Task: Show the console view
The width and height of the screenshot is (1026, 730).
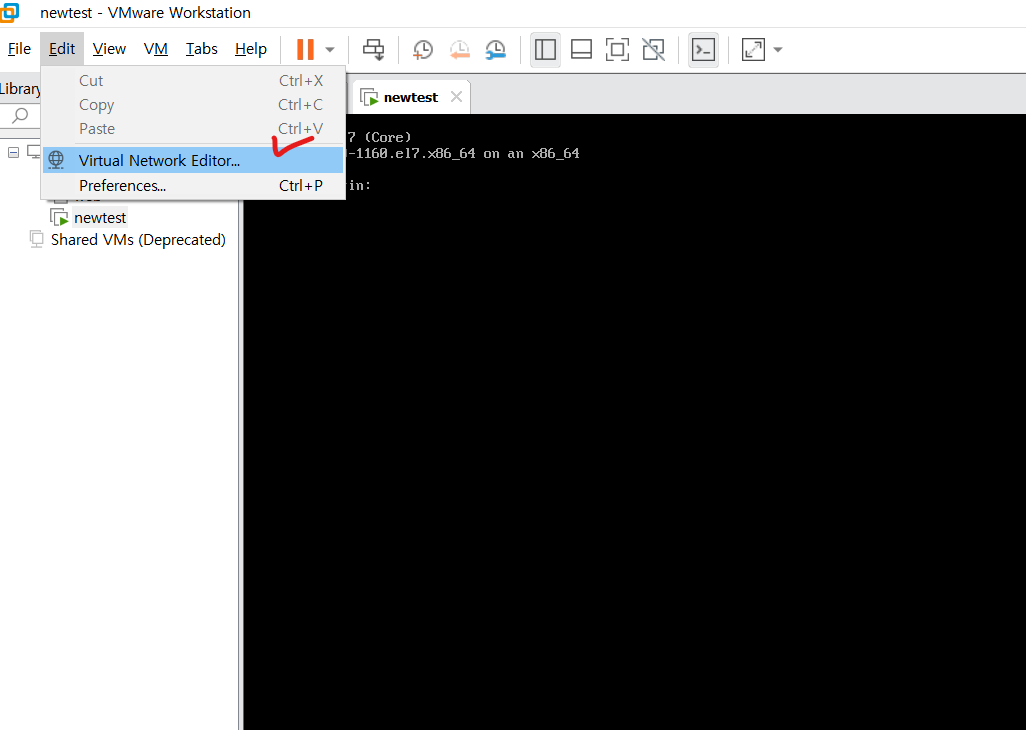Action: pos(703,50)
